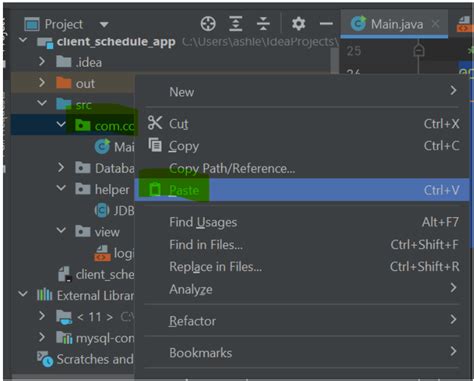Open the Project view dropdown arrow

tap(104, 25)
